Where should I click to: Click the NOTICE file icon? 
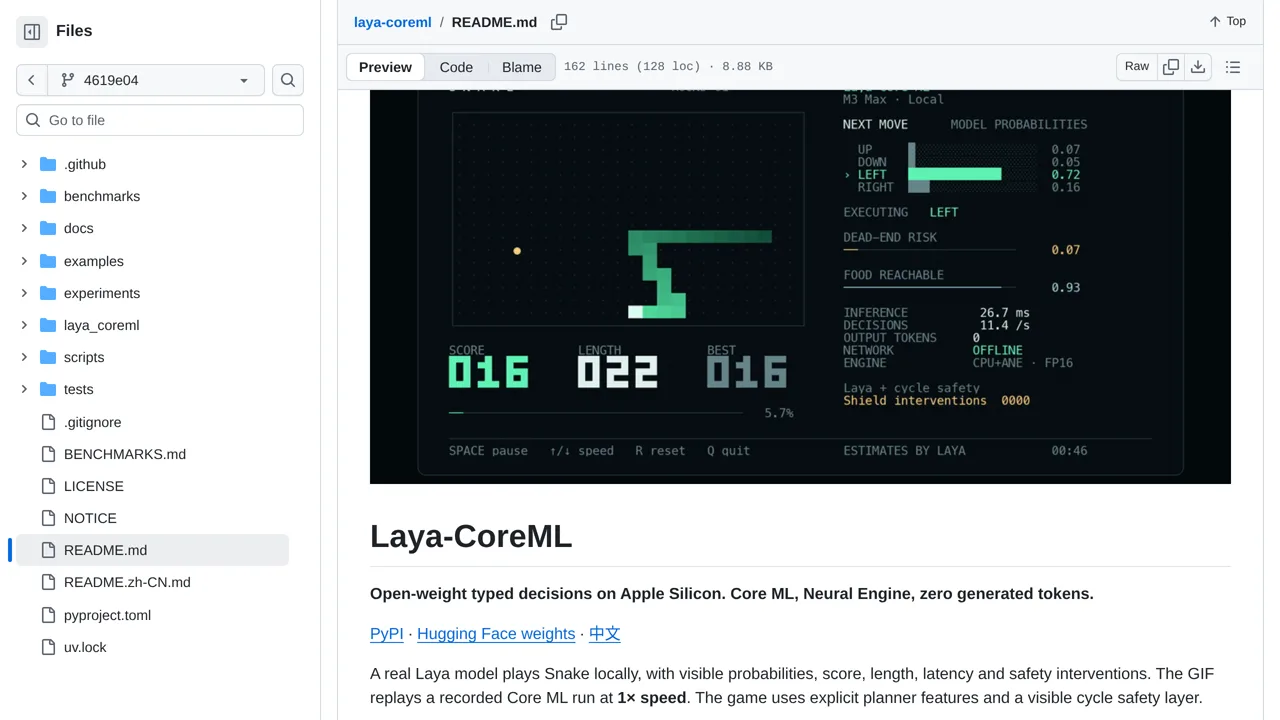(48, 518)
